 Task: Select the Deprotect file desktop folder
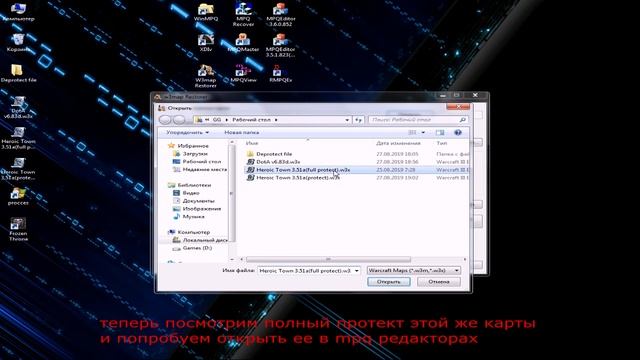18,74
